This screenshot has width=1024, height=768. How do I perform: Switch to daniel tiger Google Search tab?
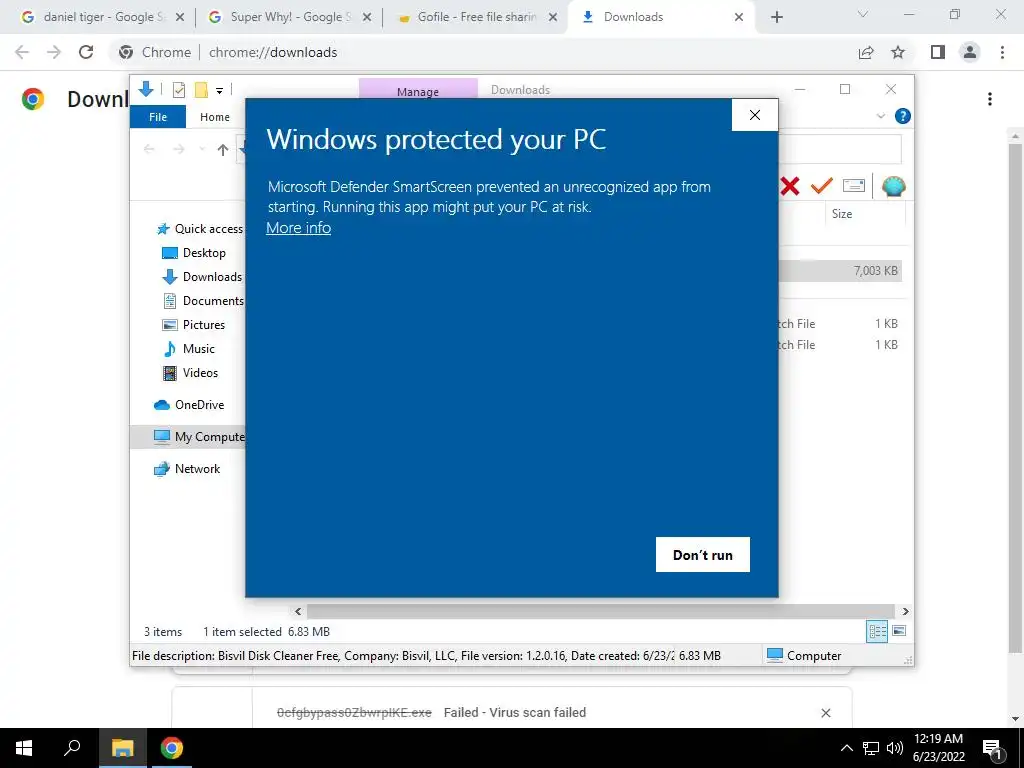coord(103,17)
